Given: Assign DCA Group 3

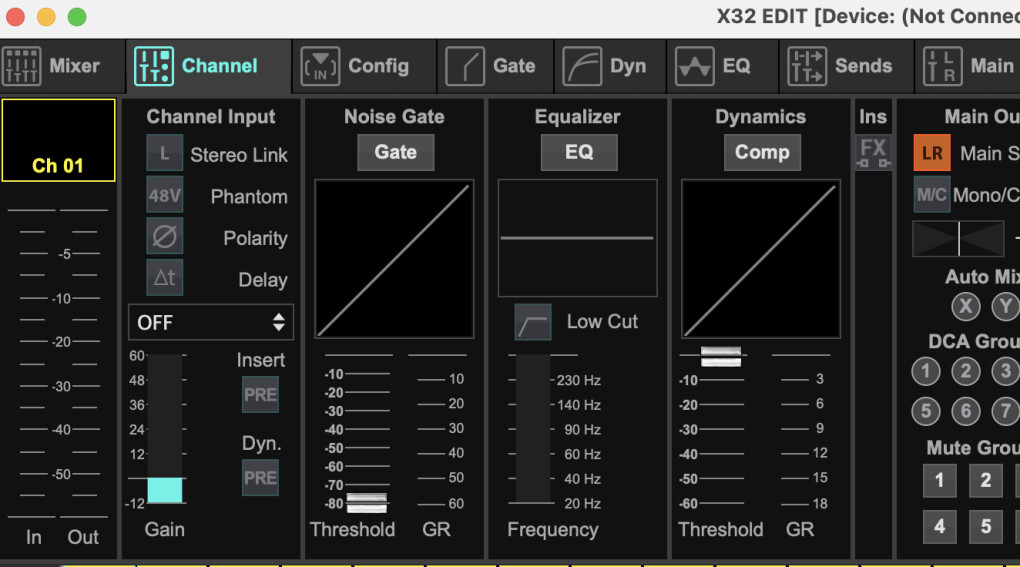Looking at the screenshot, I should [1006, 371].
